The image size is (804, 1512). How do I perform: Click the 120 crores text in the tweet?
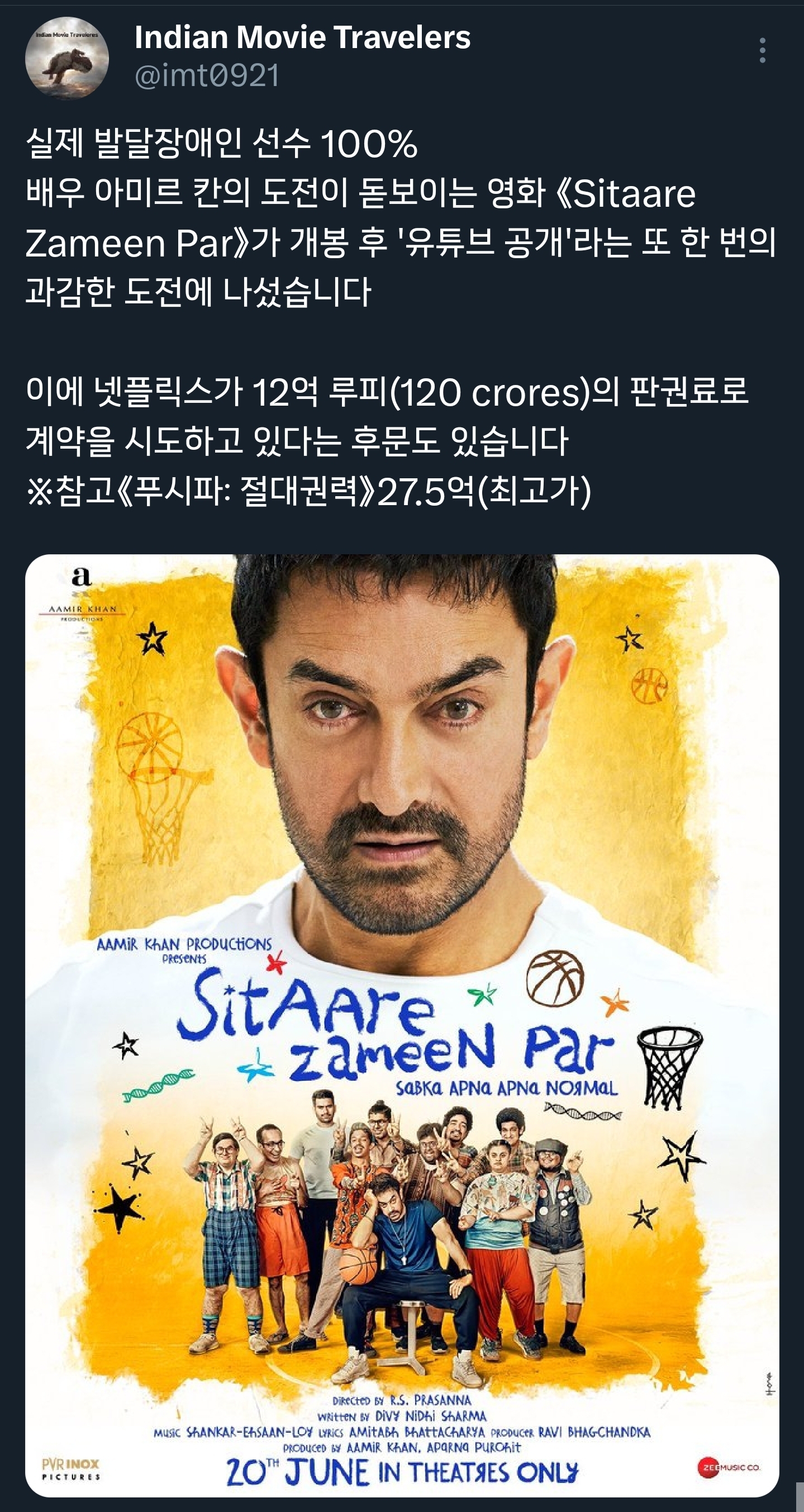489,392
